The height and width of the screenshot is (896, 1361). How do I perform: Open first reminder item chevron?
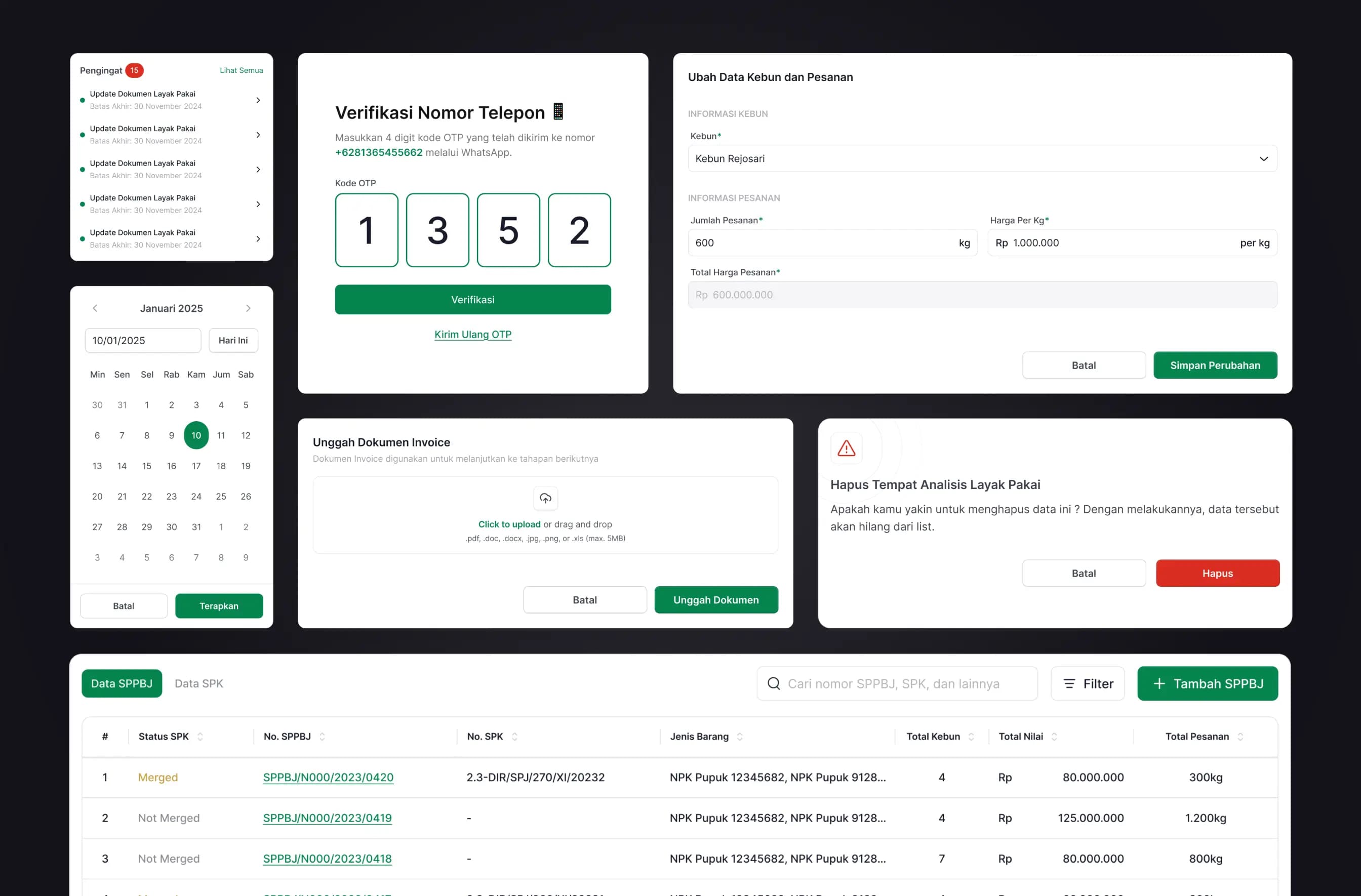[258, 100]
